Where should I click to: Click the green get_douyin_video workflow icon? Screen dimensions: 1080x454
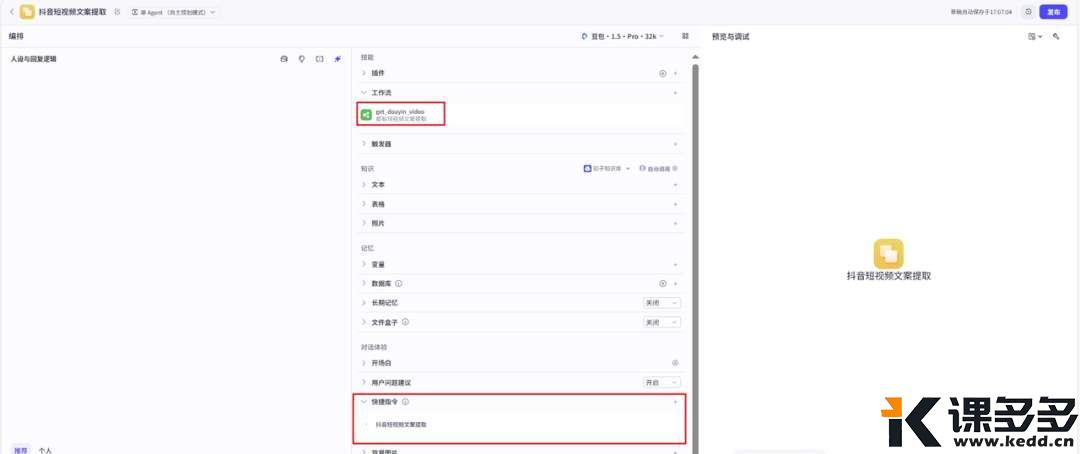click(366, 114)
